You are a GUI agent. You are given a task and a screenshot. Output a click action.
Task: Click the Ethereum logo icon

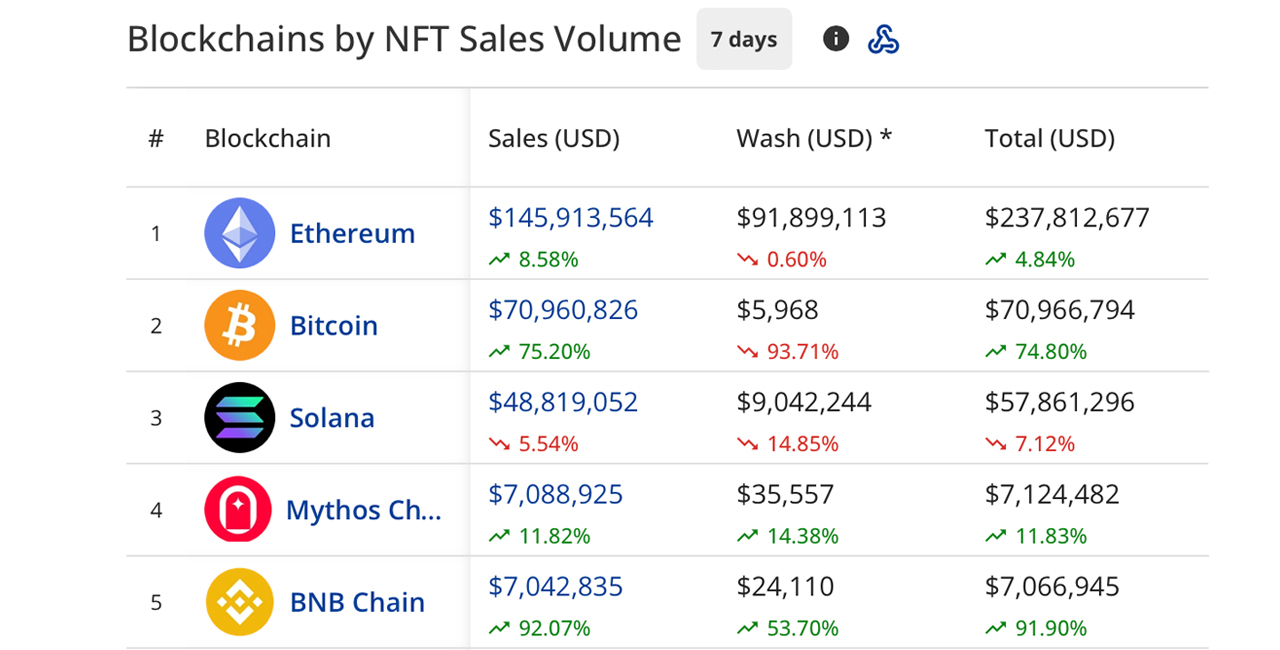[x=240, y=233]
